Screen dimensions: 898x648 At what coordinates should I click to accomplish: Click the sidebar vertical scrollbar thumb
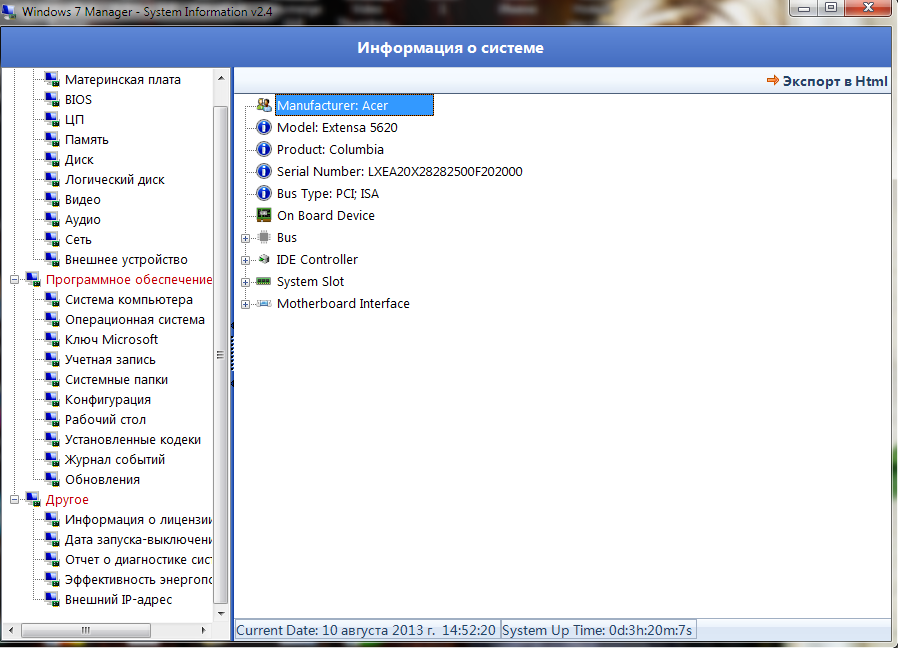click(x=220, y=355)
